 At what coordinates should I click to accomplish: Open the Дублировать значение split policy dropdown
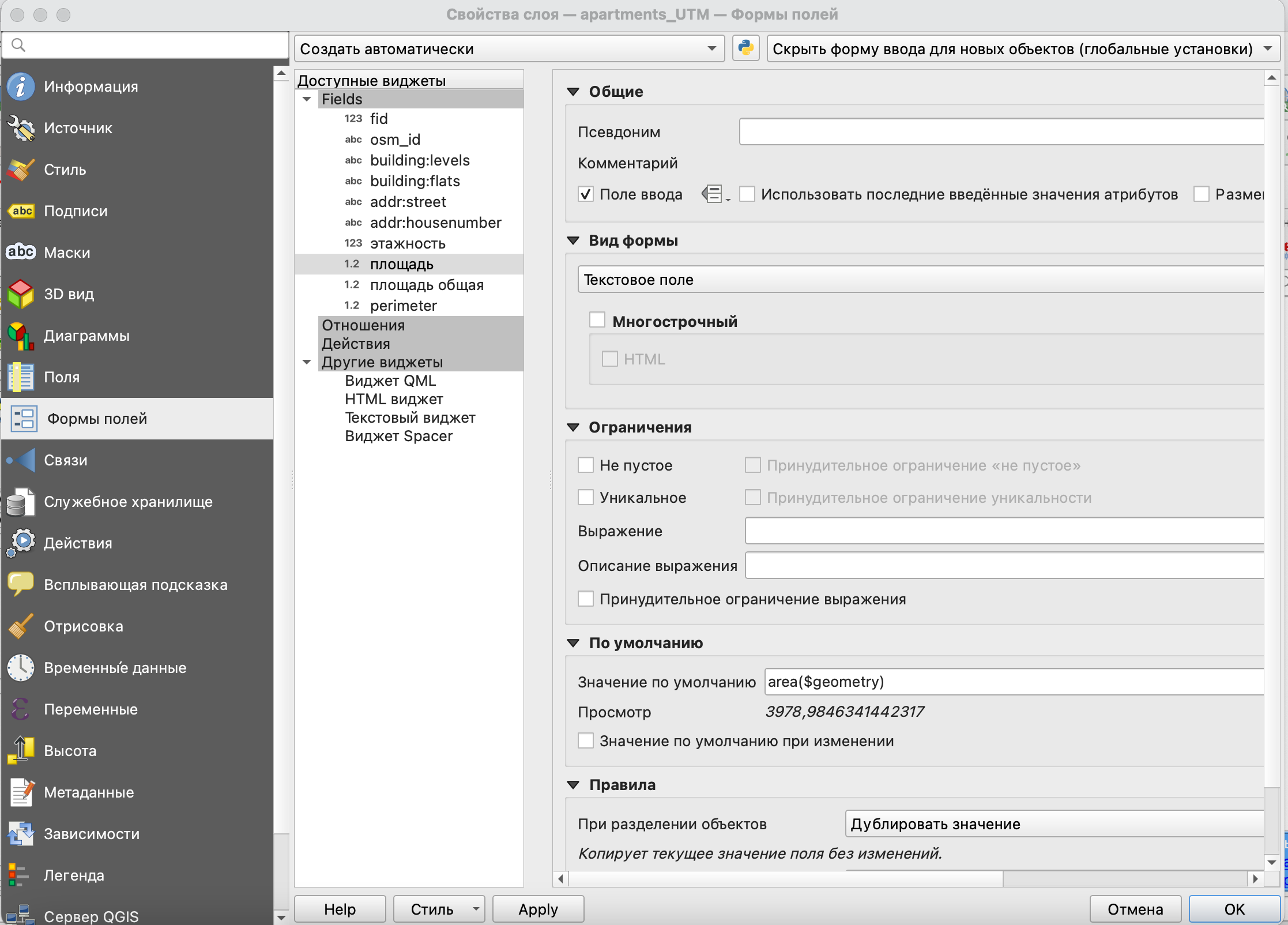pyautogui.click(x=1054, y=824)
